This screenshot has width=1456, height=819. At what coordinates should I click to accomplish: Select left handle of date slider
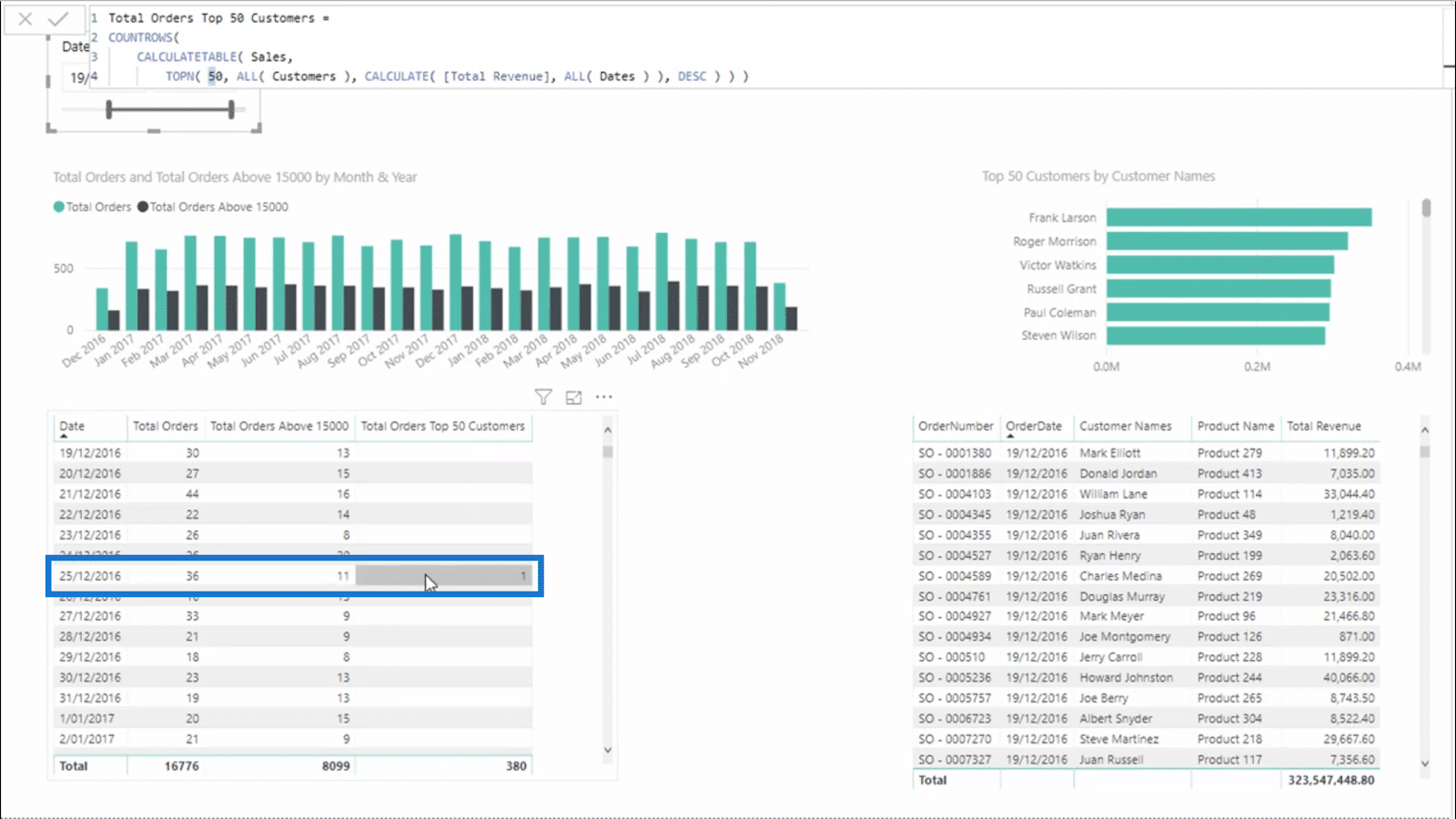click(109, 110)
